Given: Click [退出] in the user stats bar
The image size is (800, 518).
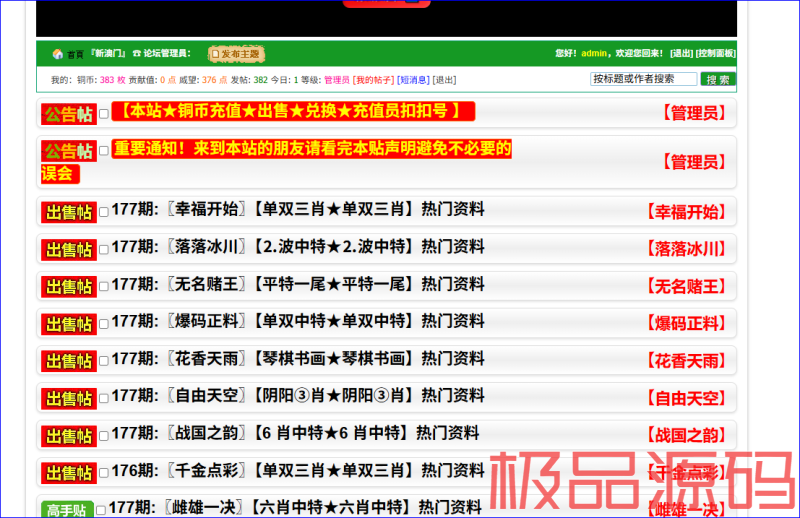Looking at the screenshot, I should pos(444,80).
